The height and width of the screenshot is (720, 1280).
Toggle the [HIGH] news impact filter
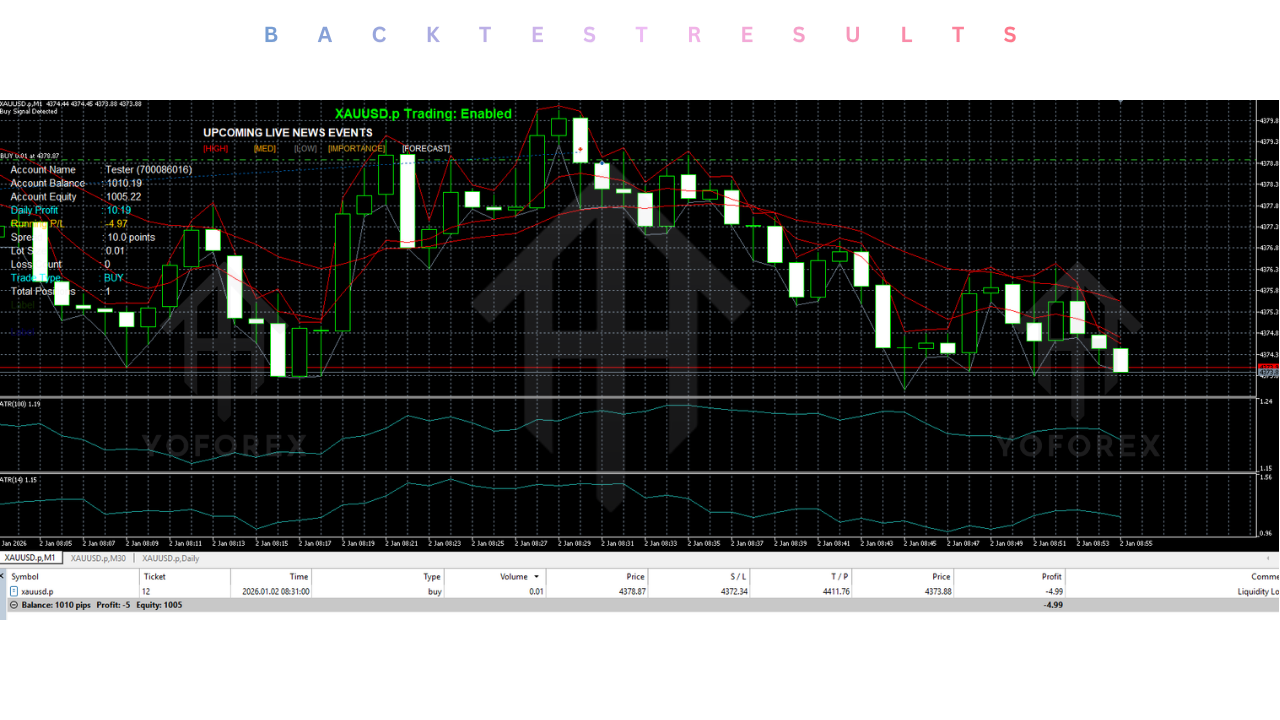click(x=215, y=149)
